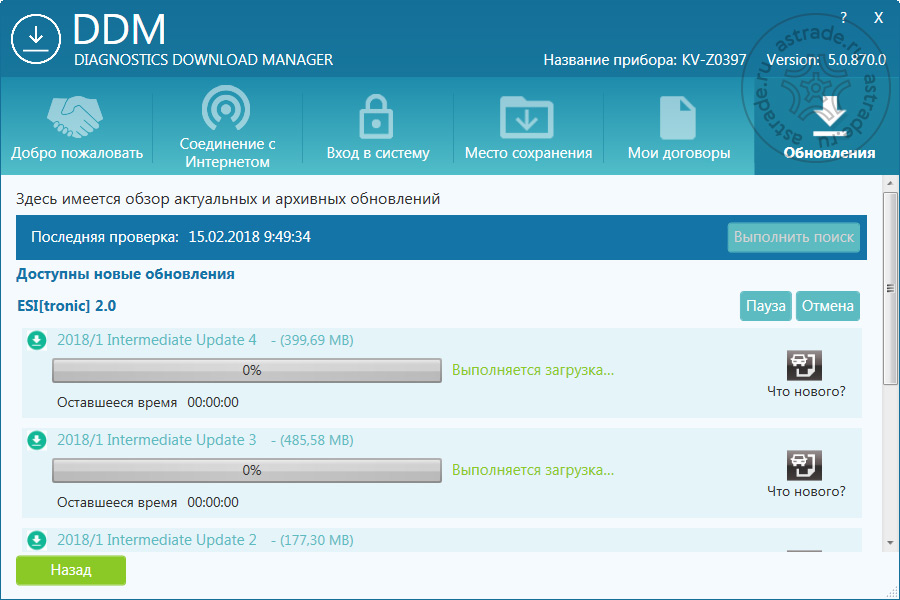900x600 pixels.
Task: Click the document contracts icon
Action: [x=678, y=118]
